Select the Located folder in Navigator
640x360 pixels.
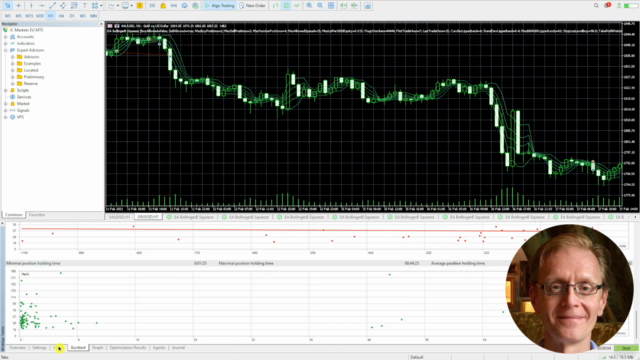tap(31, 70)
